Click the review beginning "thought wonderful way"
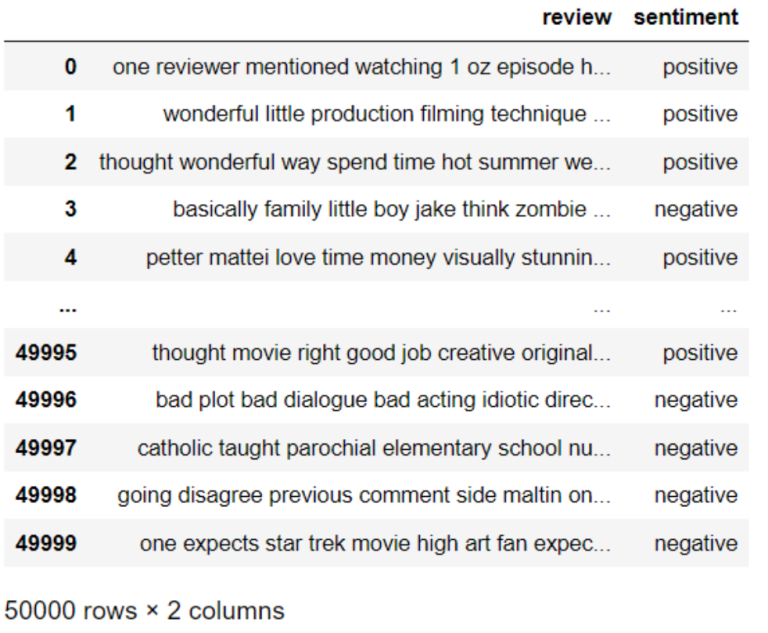This screenshot has width=768, height=633. tap(354, 162)
